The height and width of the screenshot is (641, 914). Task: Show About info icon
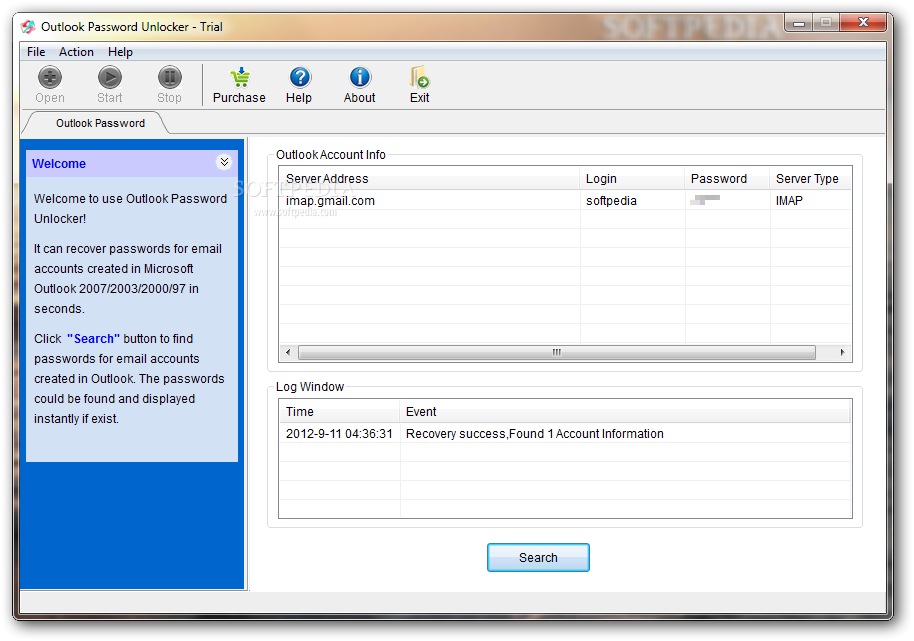tap(360, 77)
